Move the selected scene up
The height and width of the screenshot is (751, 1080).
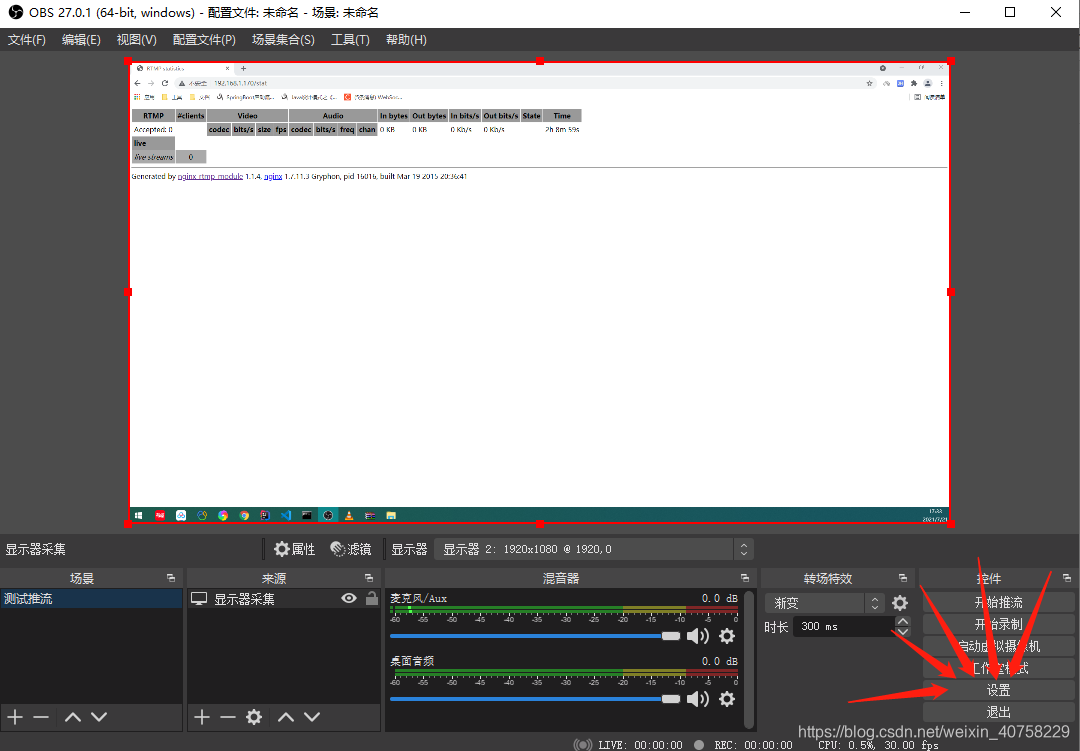pyautogui.click(x=72, y=717)
